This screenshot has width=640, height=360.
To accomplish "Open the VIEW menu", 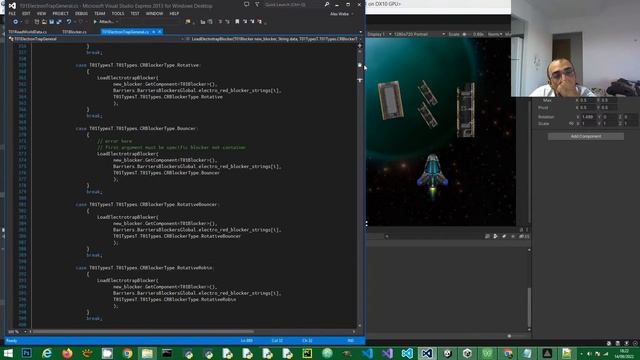I will pos(41,13).
